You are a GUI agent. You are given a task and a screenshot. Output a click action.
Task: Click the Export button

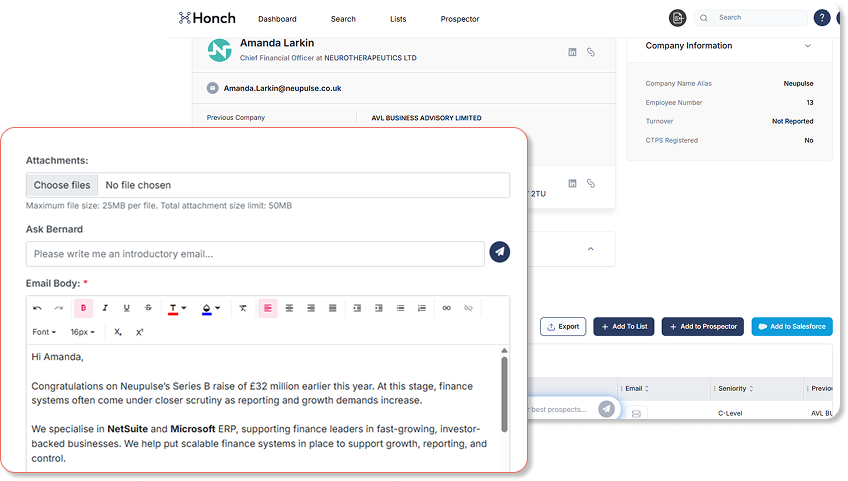[x=563, y=326]
